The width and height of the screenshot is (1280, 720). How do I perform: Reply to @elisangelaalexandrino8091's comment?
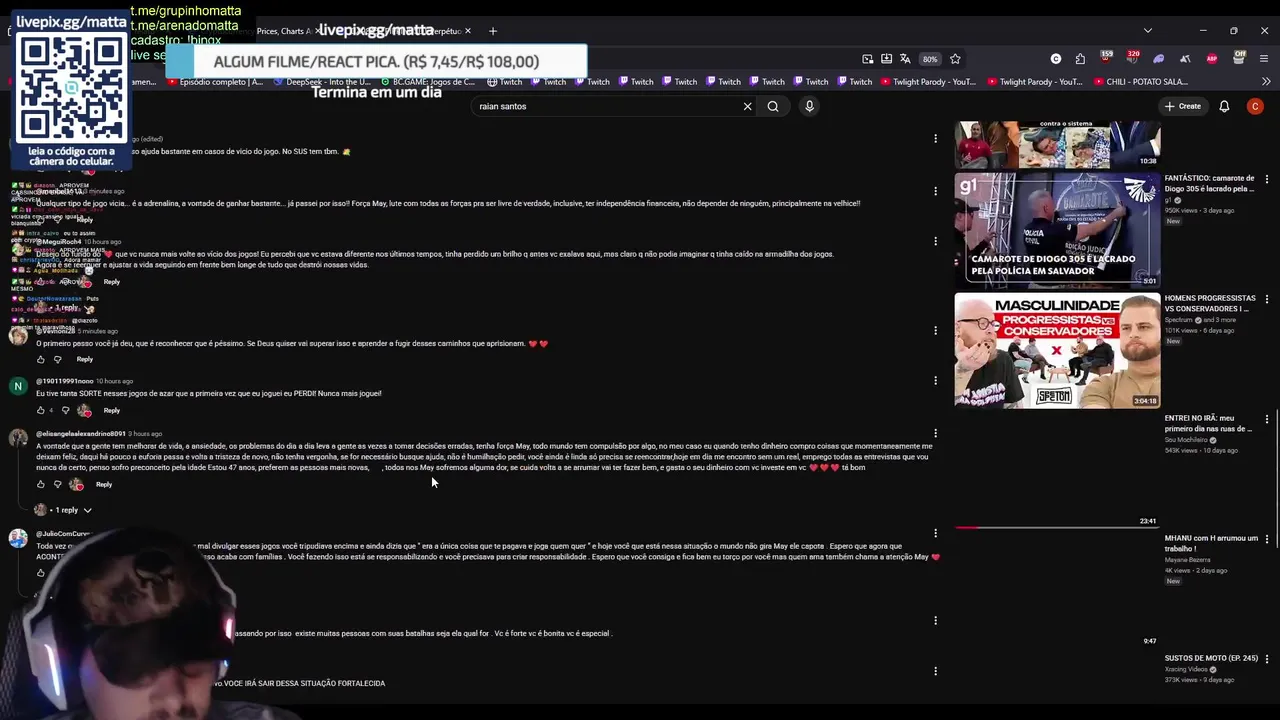pyautogui.click(x=104, y=484)
